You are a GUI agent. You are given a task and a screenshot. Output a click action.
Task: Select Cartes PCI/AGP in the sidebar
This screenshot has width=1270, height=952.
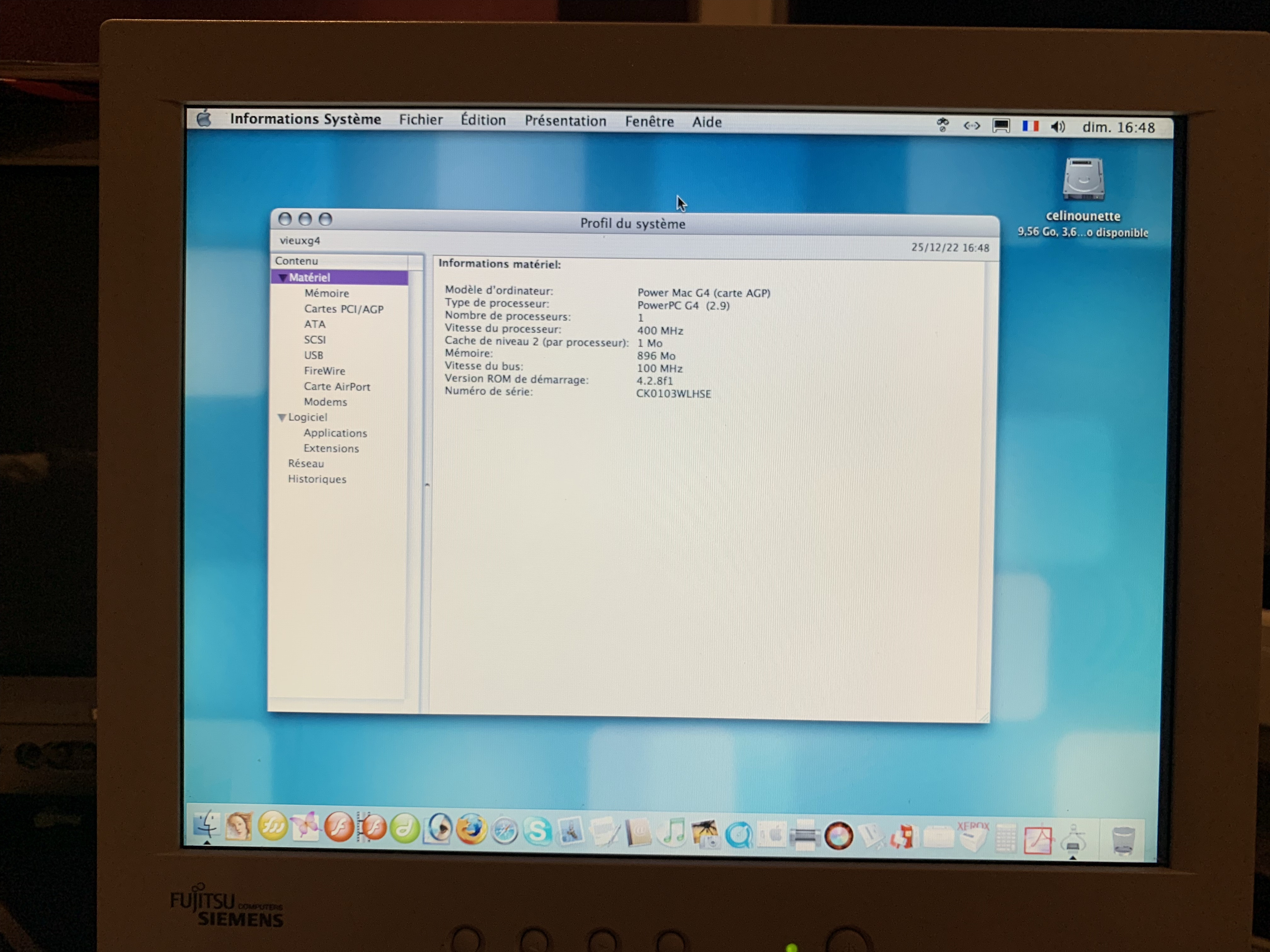coord(343,309)
